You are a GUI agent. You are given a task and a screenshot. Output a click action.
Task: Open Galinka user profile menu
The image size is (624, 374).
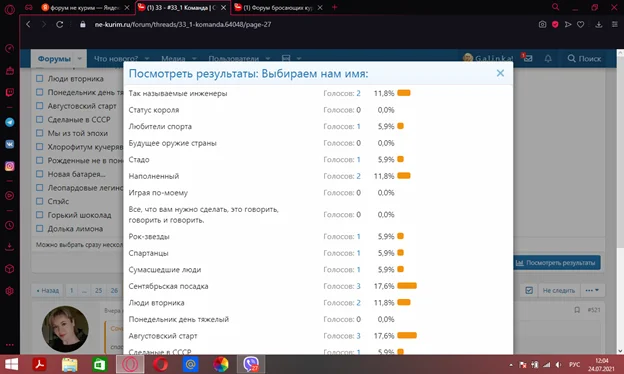pos(488,58)
